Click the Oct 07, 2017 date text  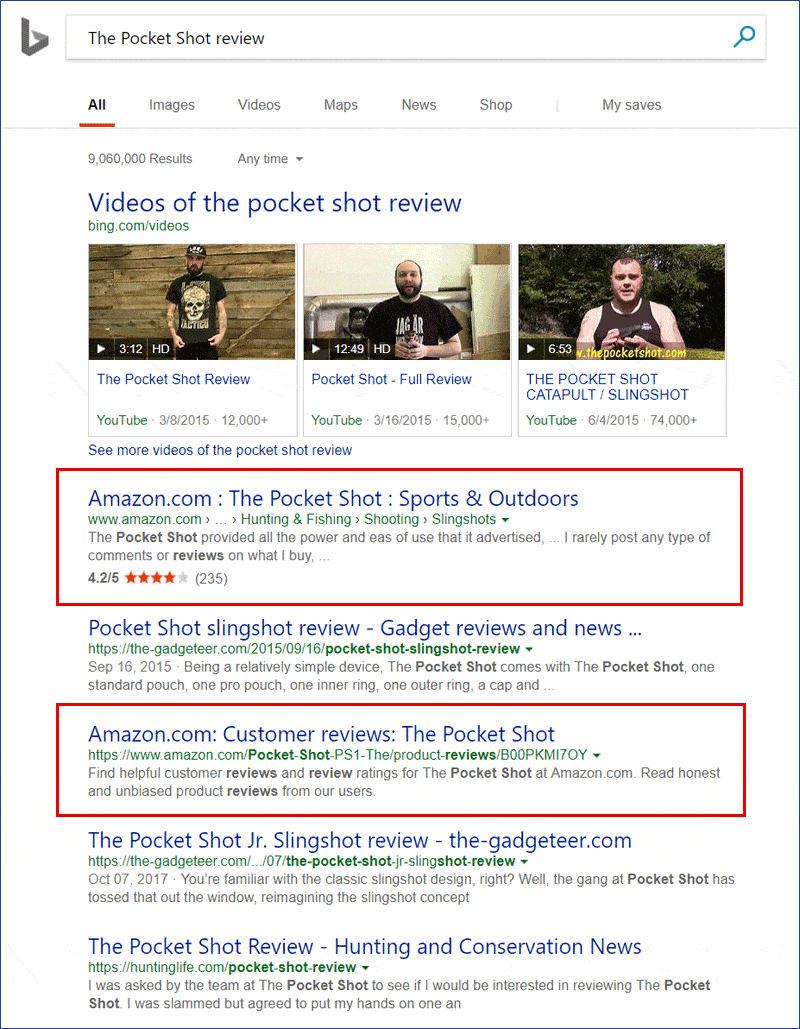coord(128,879)
